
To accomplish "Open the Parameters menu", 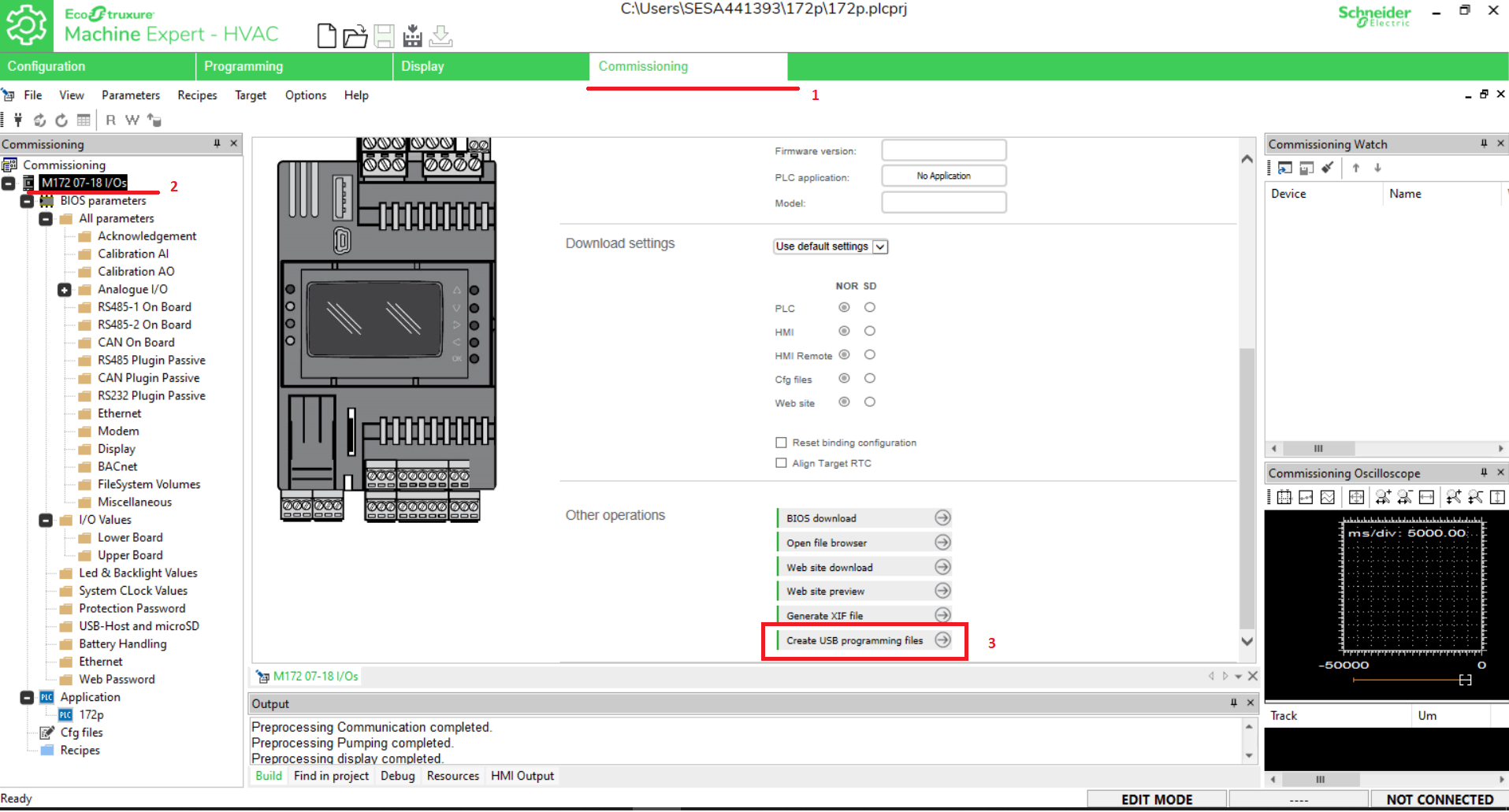I will click(x=131, y=95).
